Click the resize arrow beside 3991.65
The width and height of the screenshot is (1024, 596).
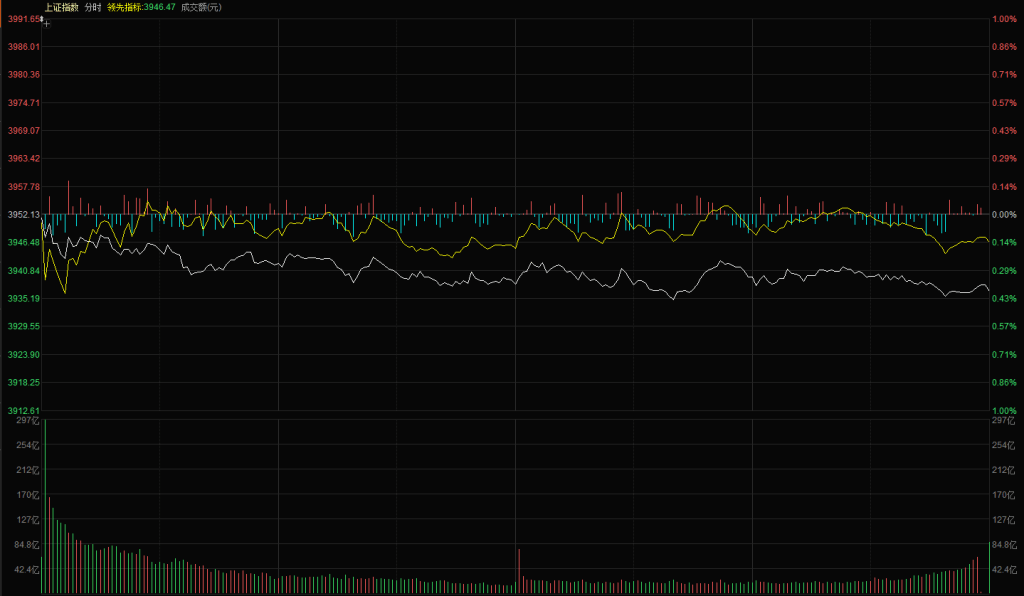(x=41, y=20)
